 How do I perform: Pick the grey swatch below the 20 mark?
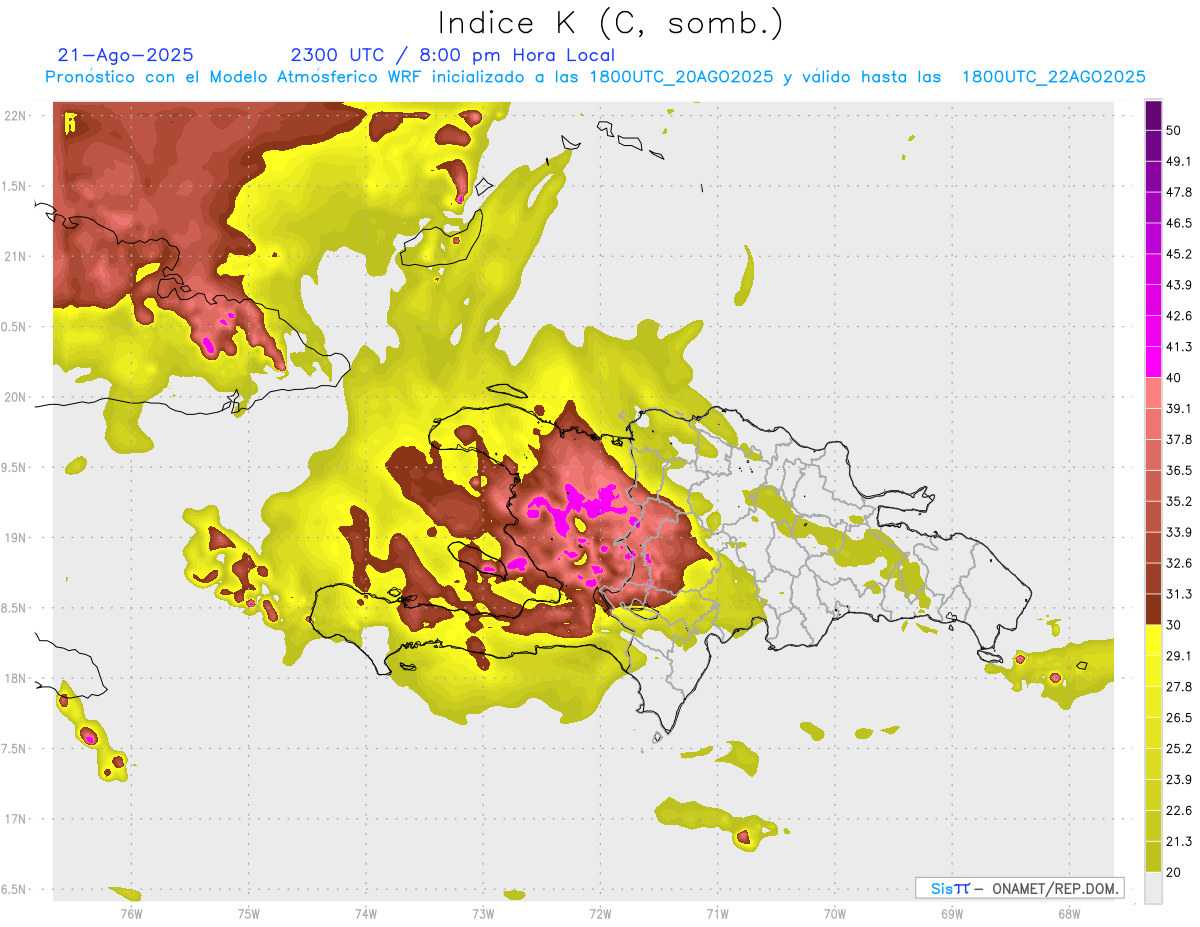tap(1154, 888)
